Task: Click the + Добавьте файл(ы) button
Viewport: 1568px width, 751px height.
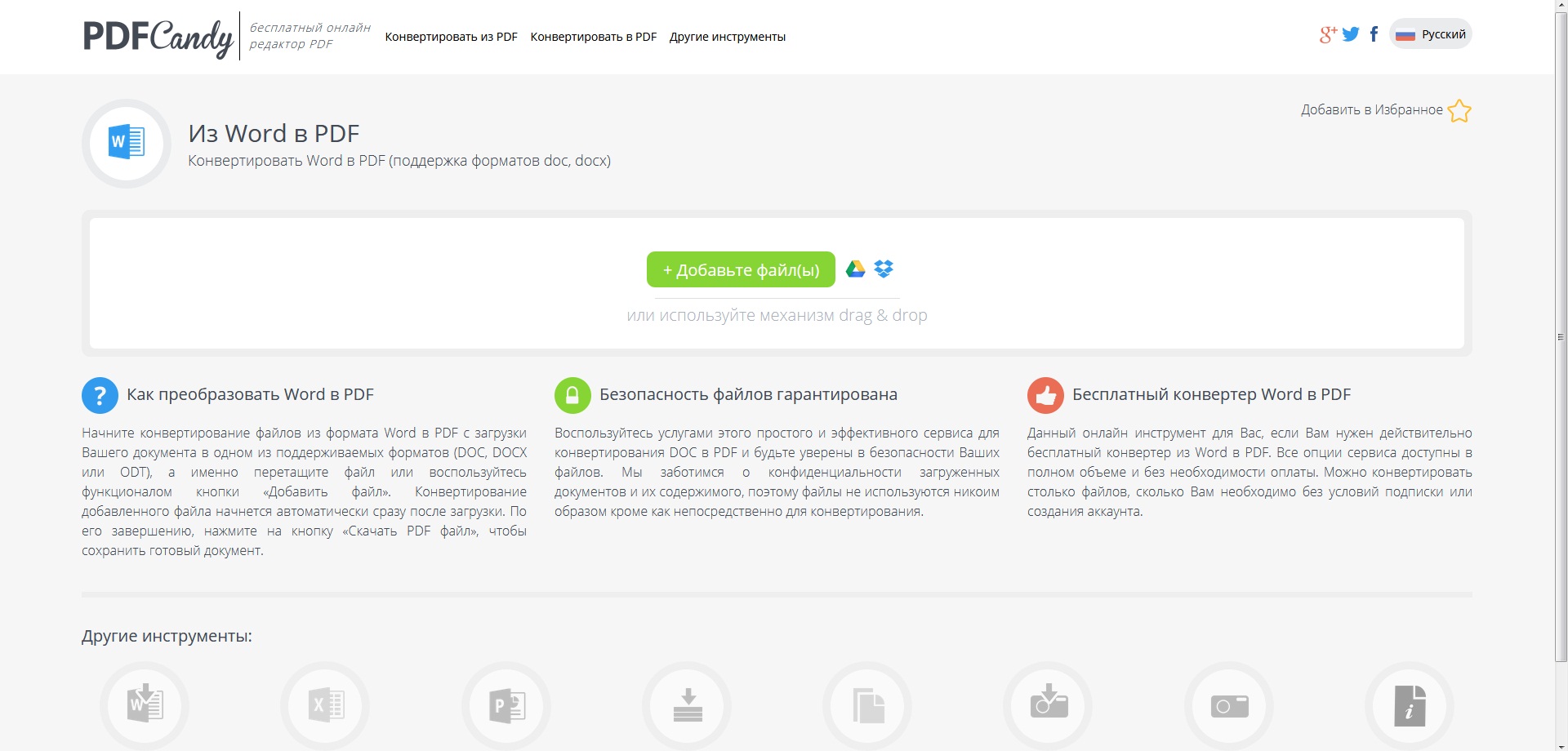Action: (x=741, y=269)
